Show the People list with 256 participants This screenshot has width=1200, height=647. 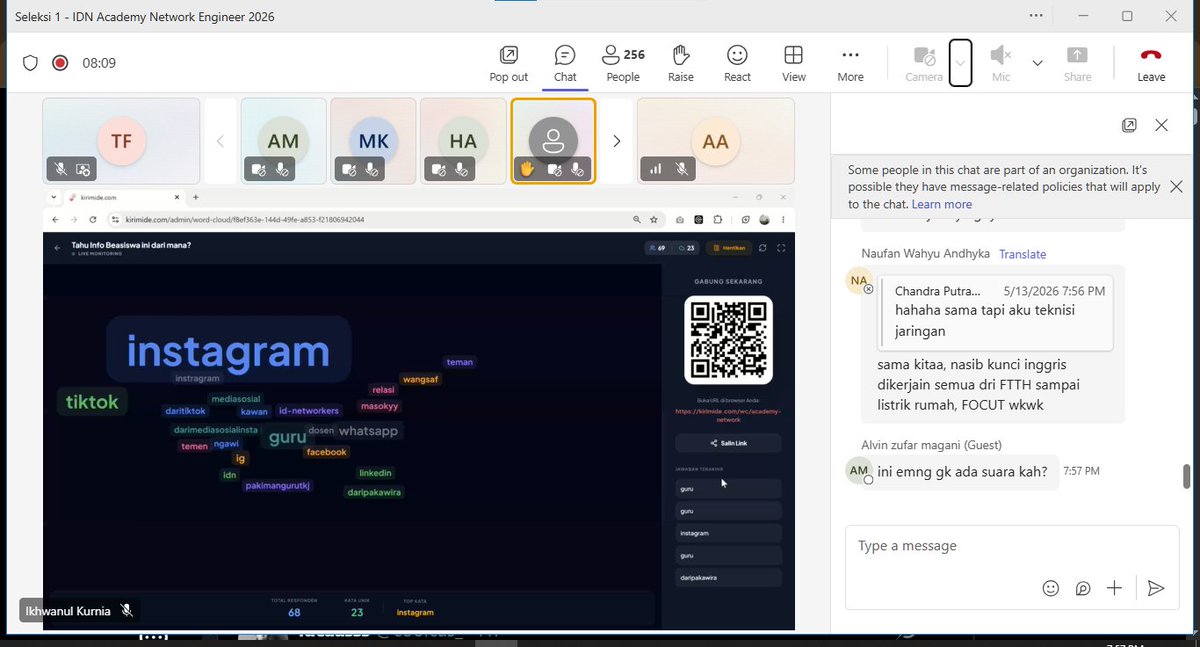(623, 64)
